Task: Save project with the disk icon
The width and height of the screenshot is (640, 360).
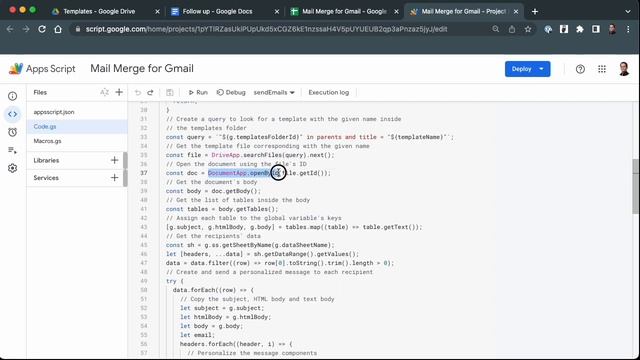Action: coord(170,93)
